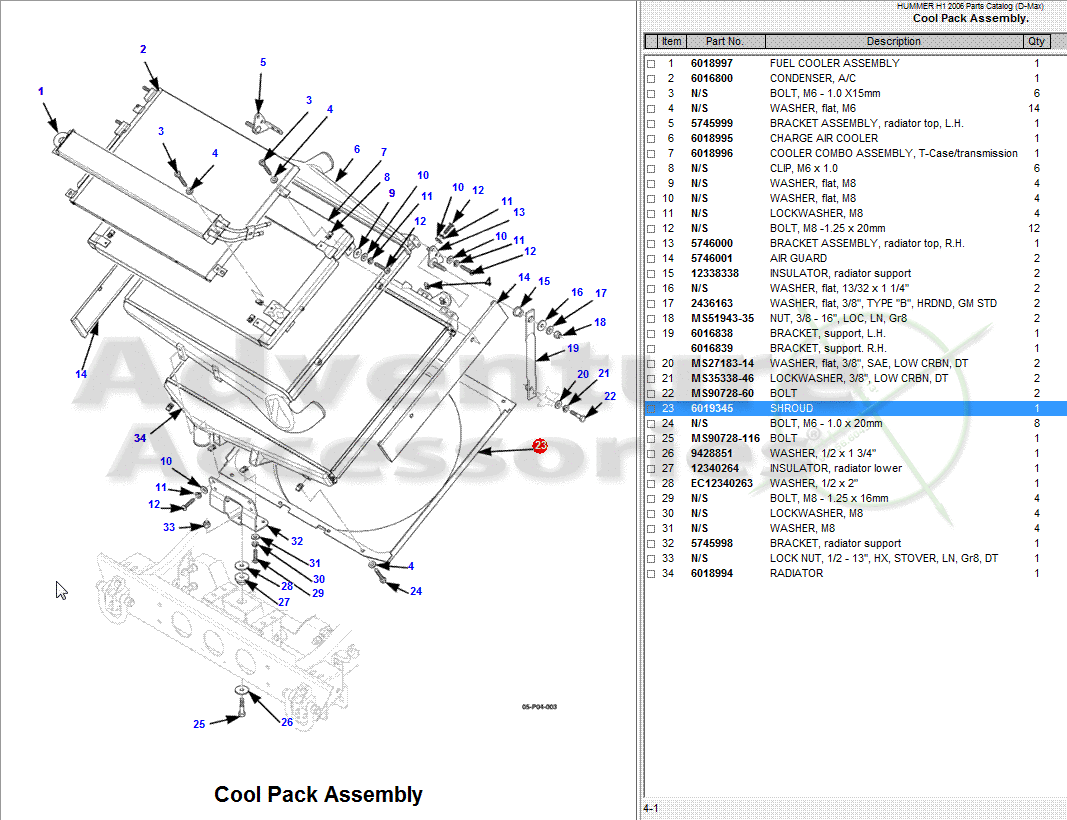Image resolution: width=1067 pixels, height=820 pixels.
Task: Click the LOCK NUT, 1/2 - 13" description
Action: coord(884,559)
